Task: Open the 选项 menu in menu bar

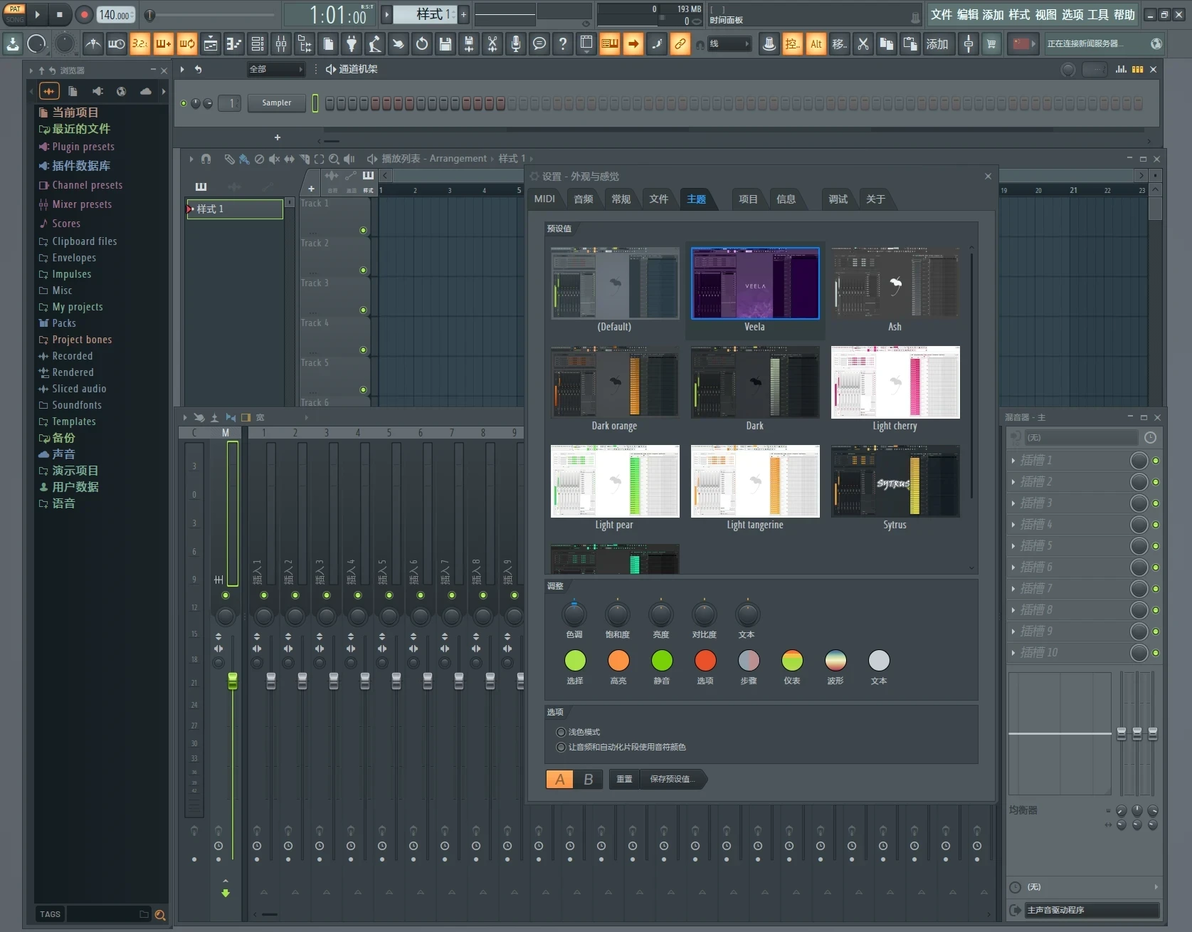Action: (1072, 14)
